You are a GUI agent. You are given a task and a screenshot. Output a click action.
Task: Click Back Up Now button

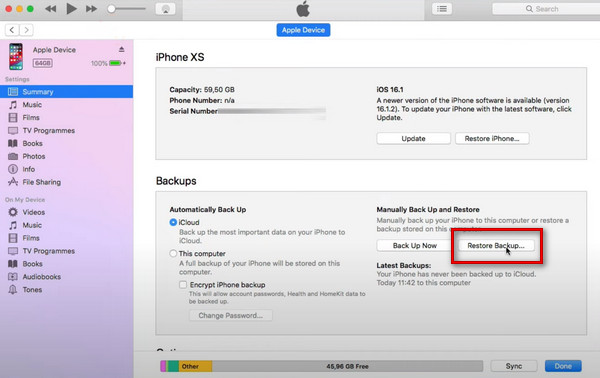tap(415, 246)
